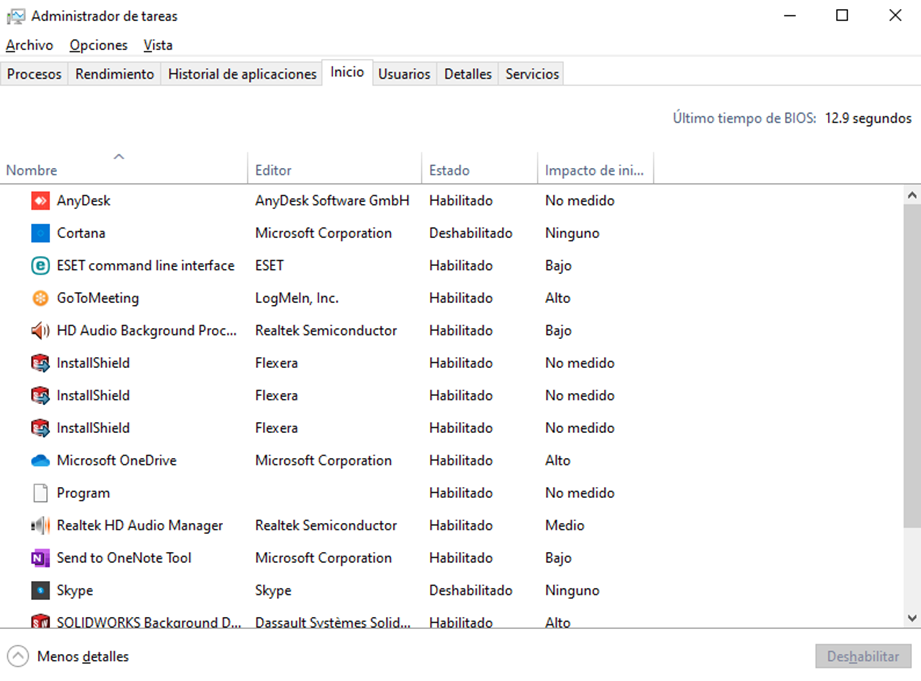Click the Task Manager title bar icon
This screenshot has height=681, width=921.
coord(16,16)
